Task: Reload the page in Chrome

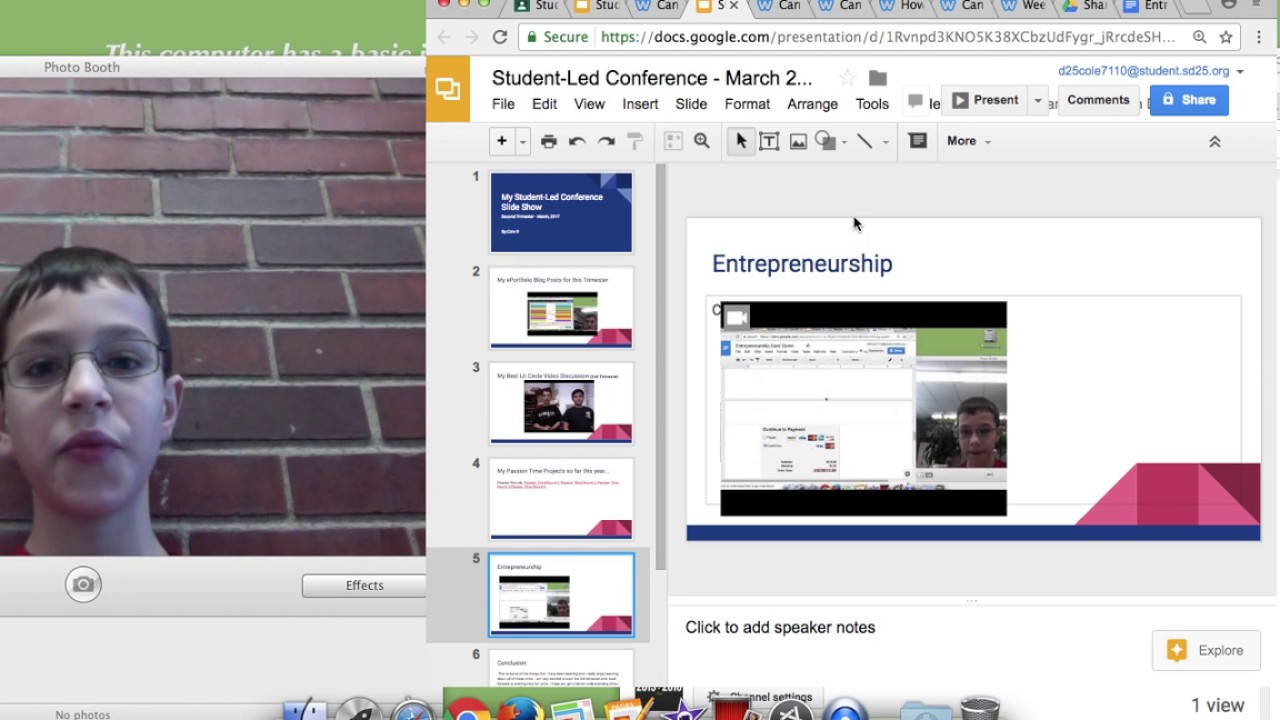Action: point(500,37)
